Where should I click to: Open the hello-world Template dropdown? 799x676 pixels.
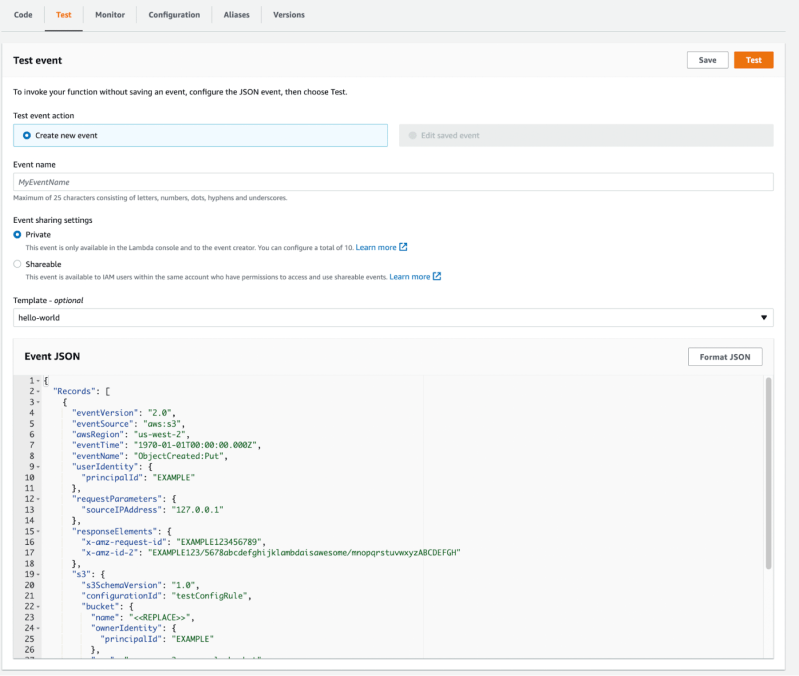pos(393,317)
